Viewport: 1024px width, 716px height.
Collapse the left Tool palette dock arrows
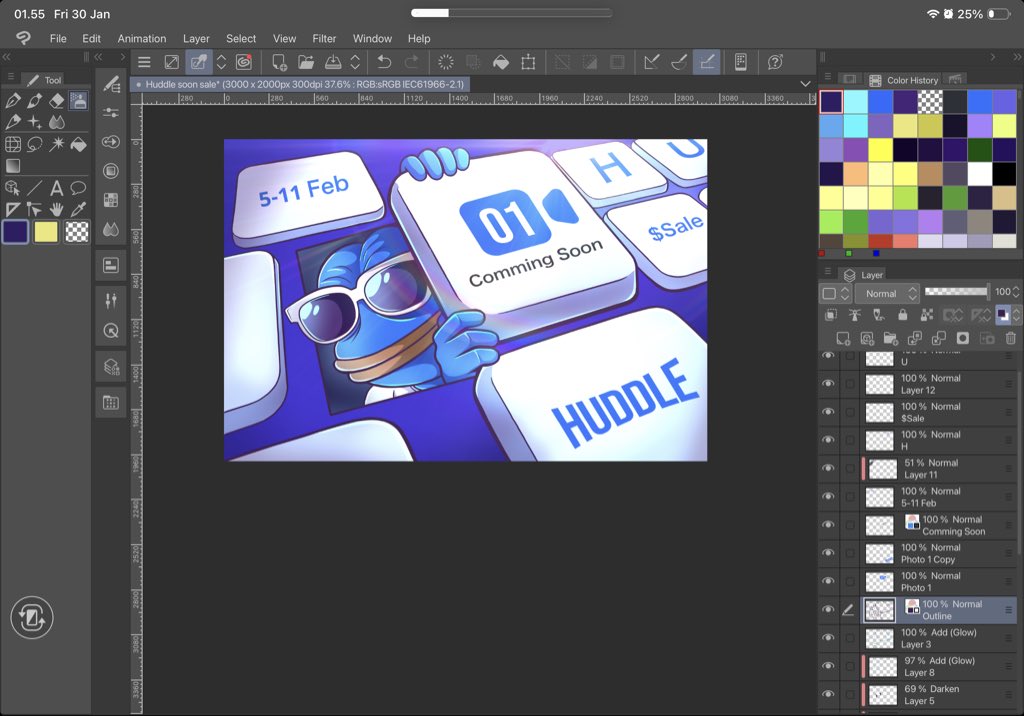pos(7,57)
